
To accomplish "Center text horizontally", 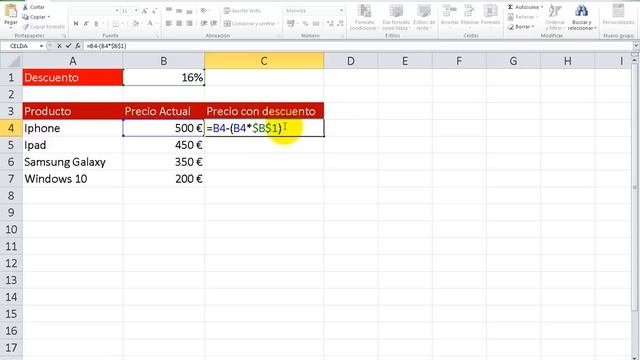I will [179, 24].
